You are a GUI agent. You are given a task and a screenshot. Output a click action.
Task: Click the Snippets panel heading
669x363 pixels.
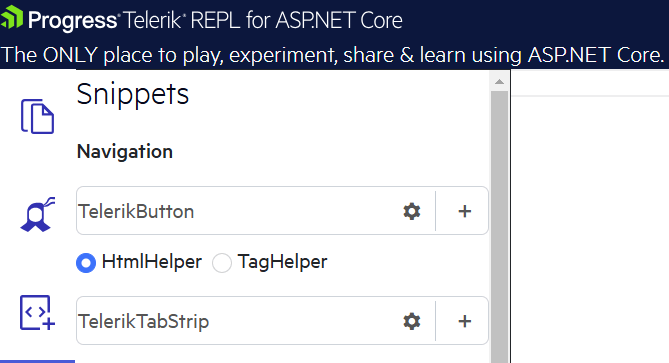click(133, 95)
